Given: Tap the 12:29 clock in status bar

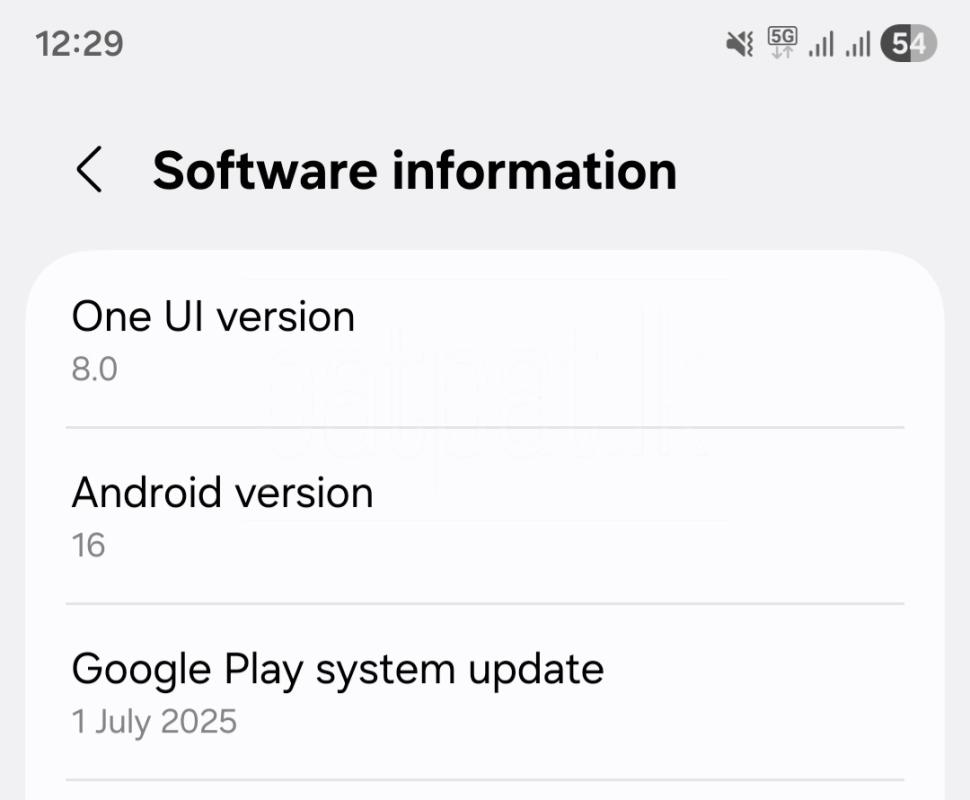Looking at the screenshot, I should pos(79,44).
